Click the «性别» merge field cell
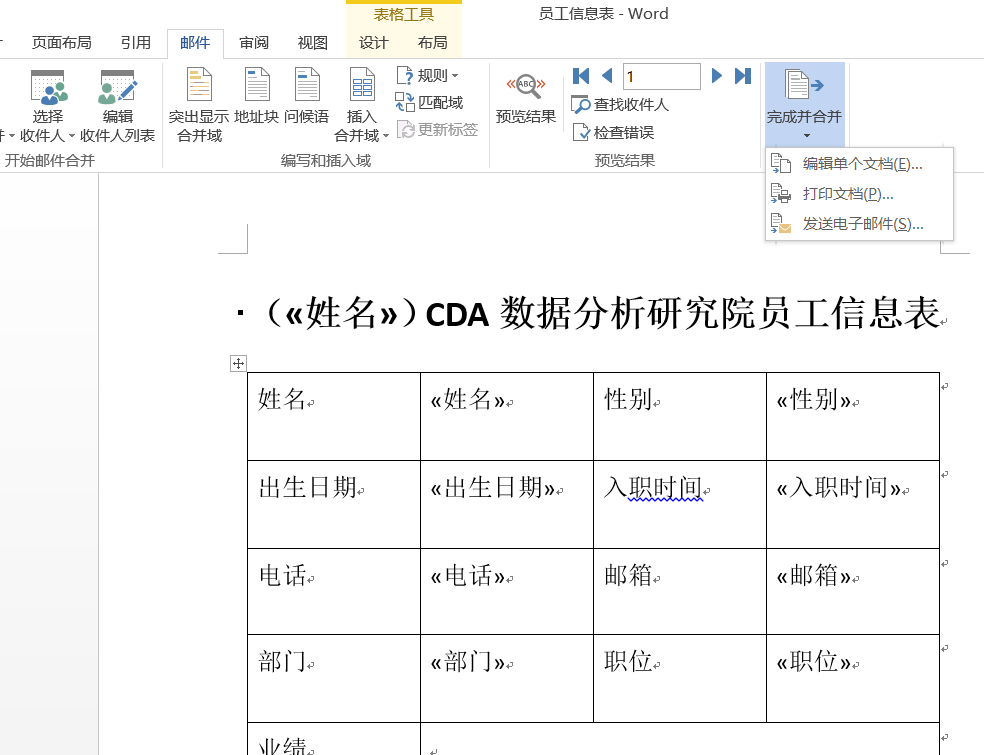 click(853, 416)
